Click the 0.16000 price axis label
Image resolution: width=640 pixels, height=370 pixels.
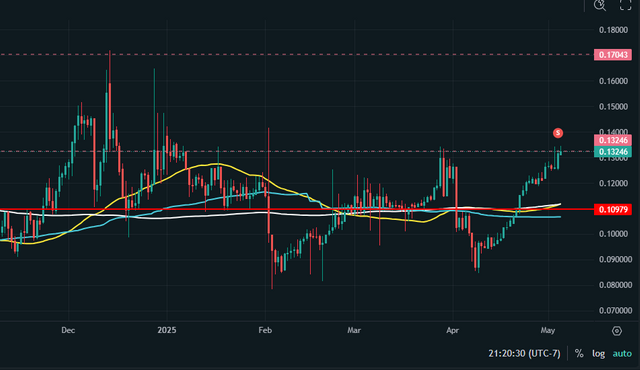pos(613,81)
